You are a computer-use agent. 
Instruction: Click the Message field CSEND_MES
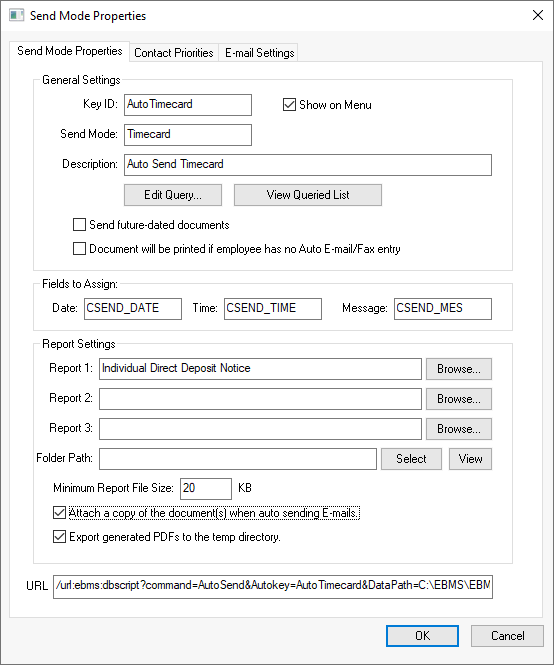443,309
